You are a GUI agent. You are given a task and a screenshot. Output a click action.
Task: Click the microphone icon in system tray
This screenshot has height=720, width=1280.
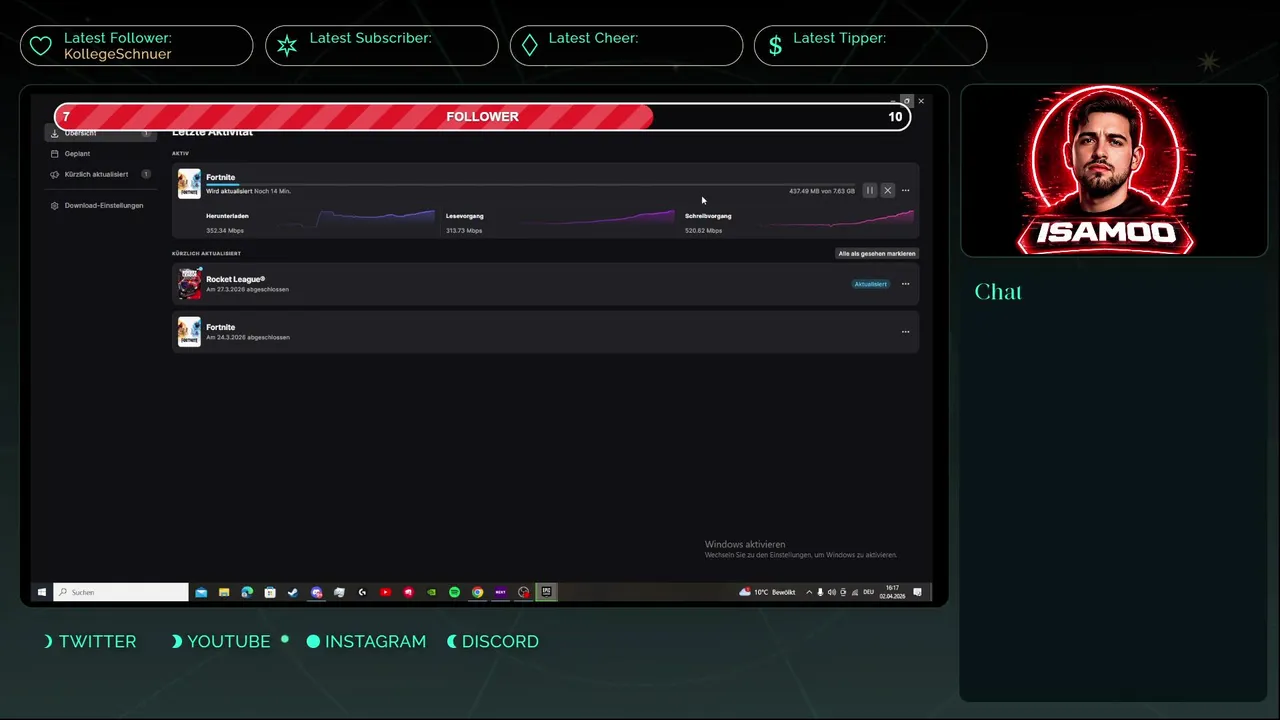(821, 592)
